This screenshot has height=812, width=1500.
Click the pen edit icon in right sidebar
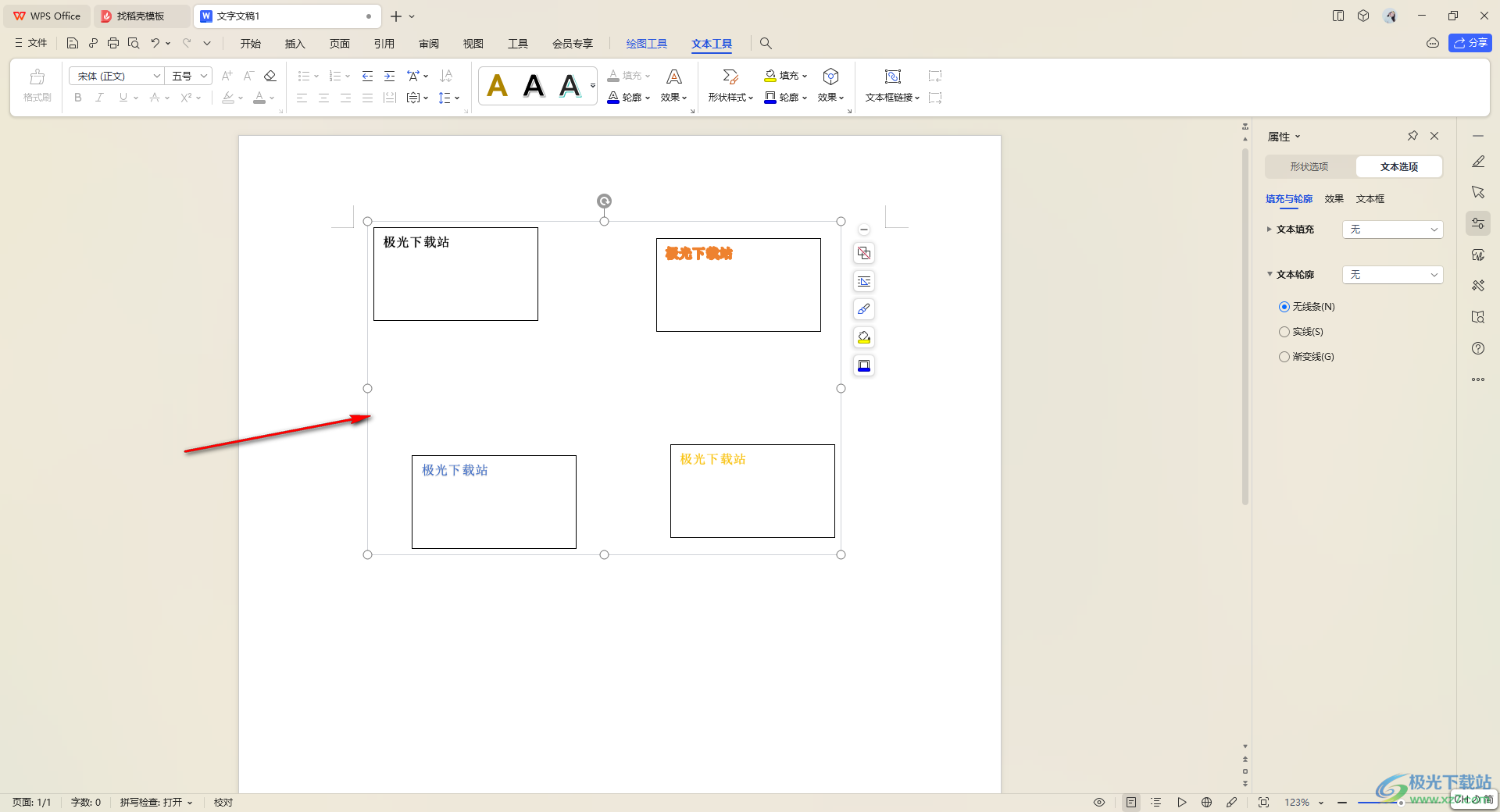tap(1478, 162)
